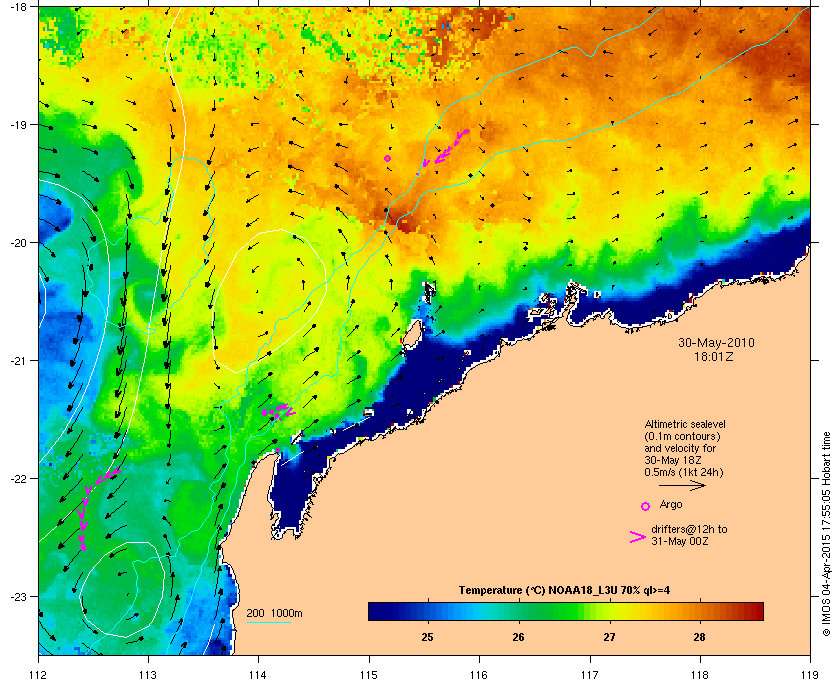Click the latitude axis label -23
840x680 pixels.
tap(18, 596)
